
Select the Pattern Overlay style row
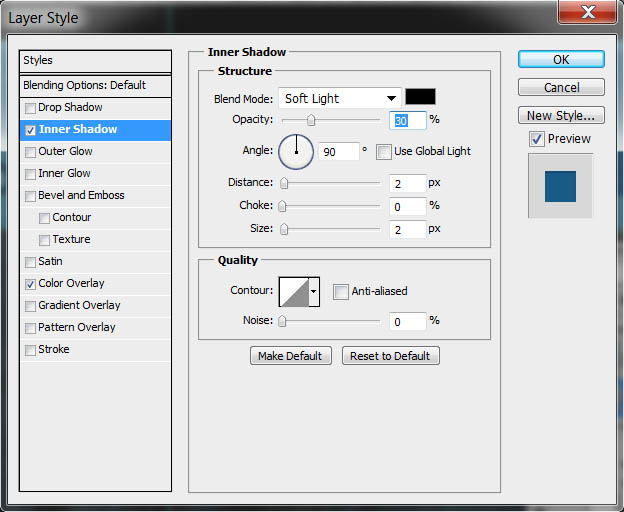[96, 328]
